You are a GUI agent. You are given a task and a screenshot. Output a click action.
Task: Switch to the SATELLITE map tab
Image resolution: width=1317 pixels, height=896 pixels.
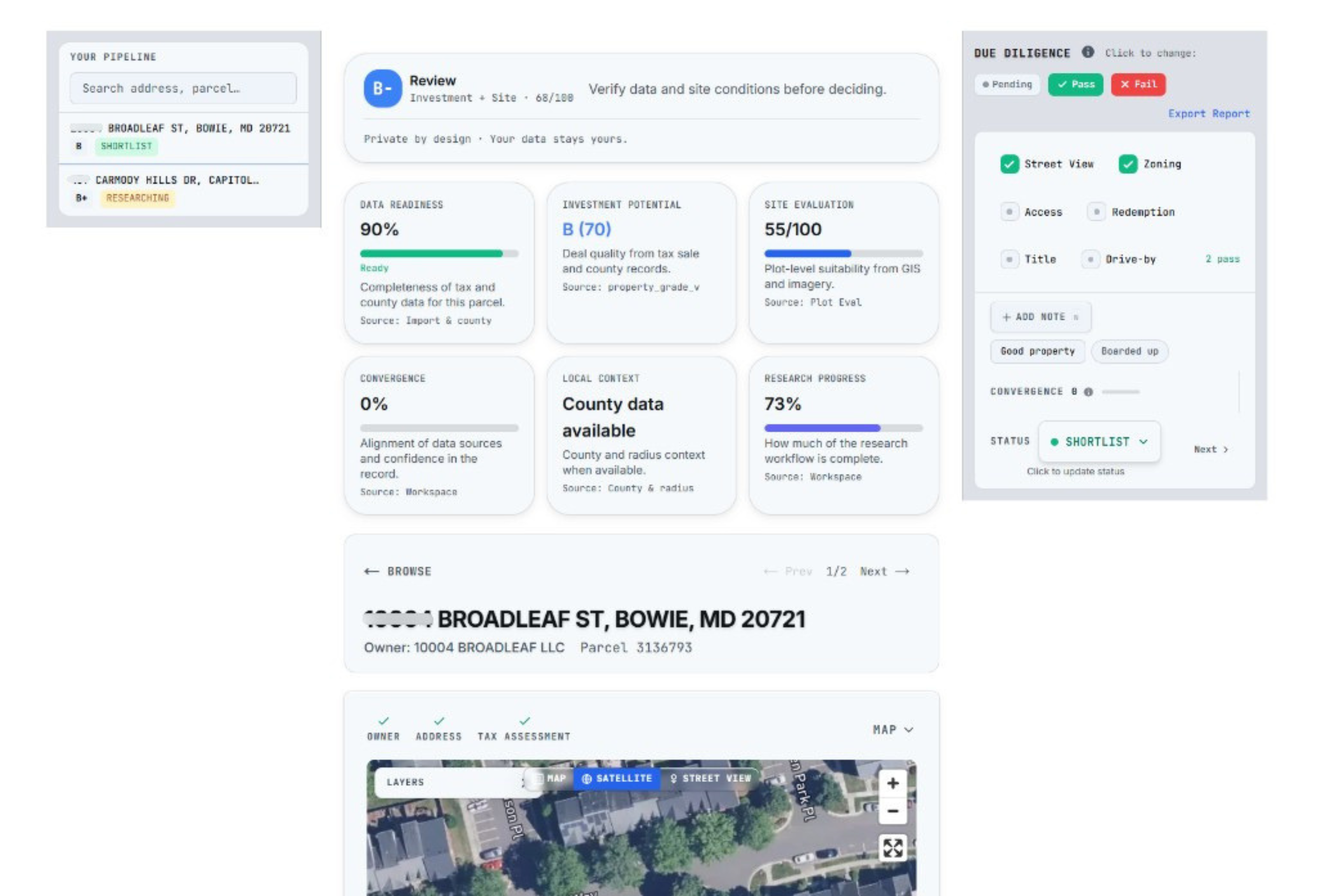pos(618,778)
